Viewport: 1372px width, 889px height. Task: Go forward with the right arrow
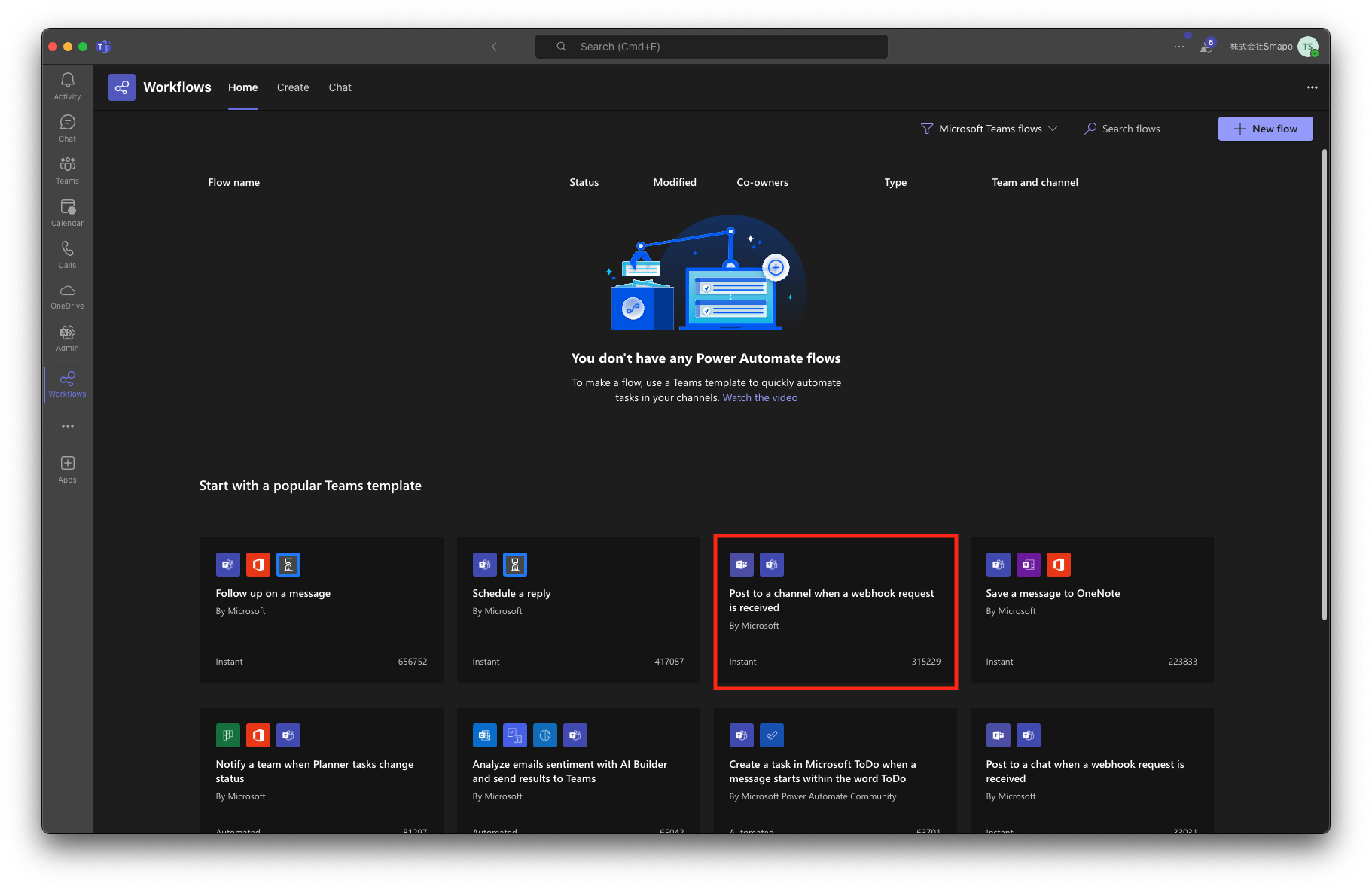point(519,47)
